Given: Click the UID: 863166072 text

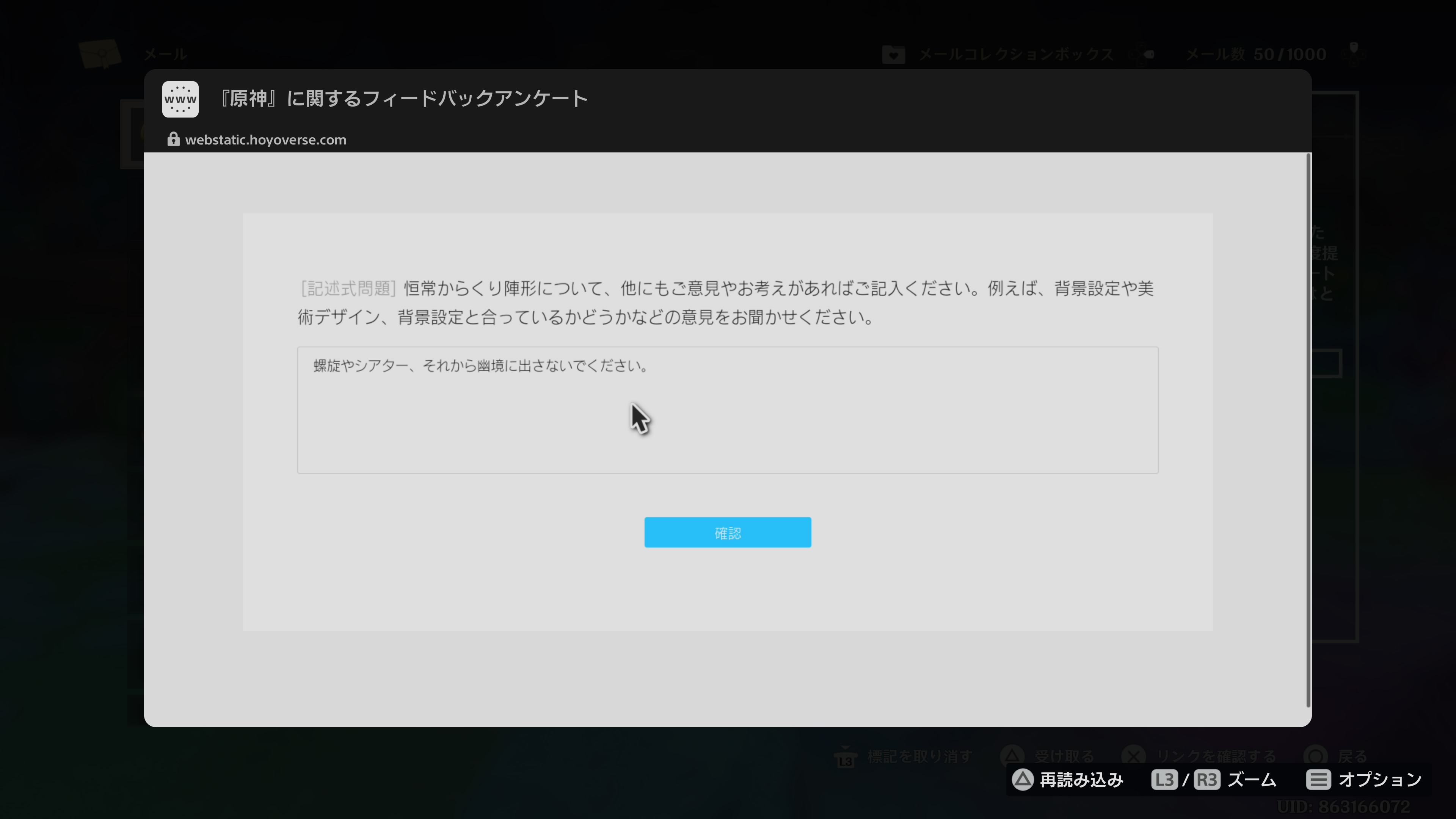Looking at the screenshot, I should pos(1343,806).
